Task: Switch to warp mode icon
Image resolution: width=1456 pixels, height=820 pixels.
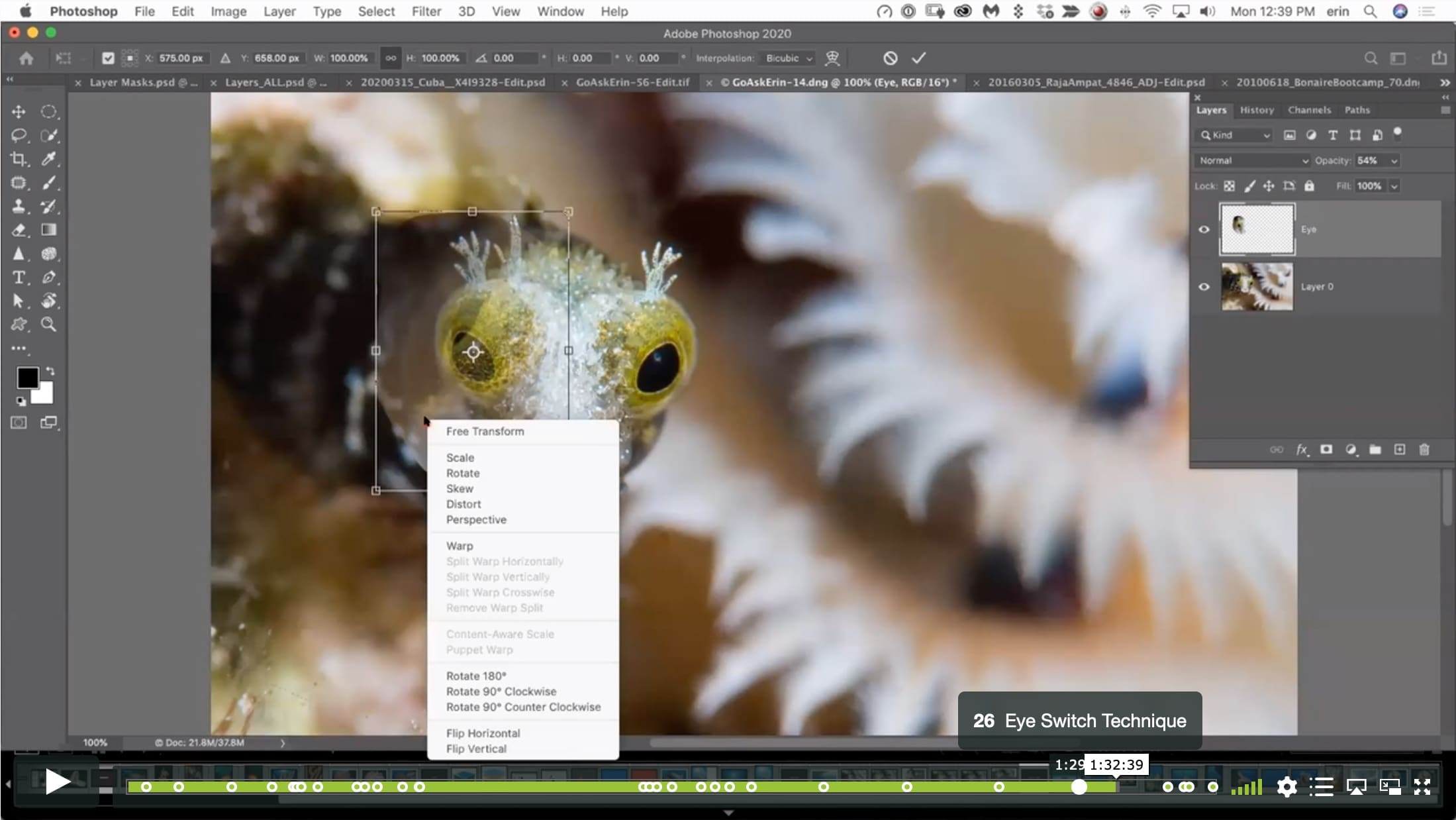Action: pos(832,58)
